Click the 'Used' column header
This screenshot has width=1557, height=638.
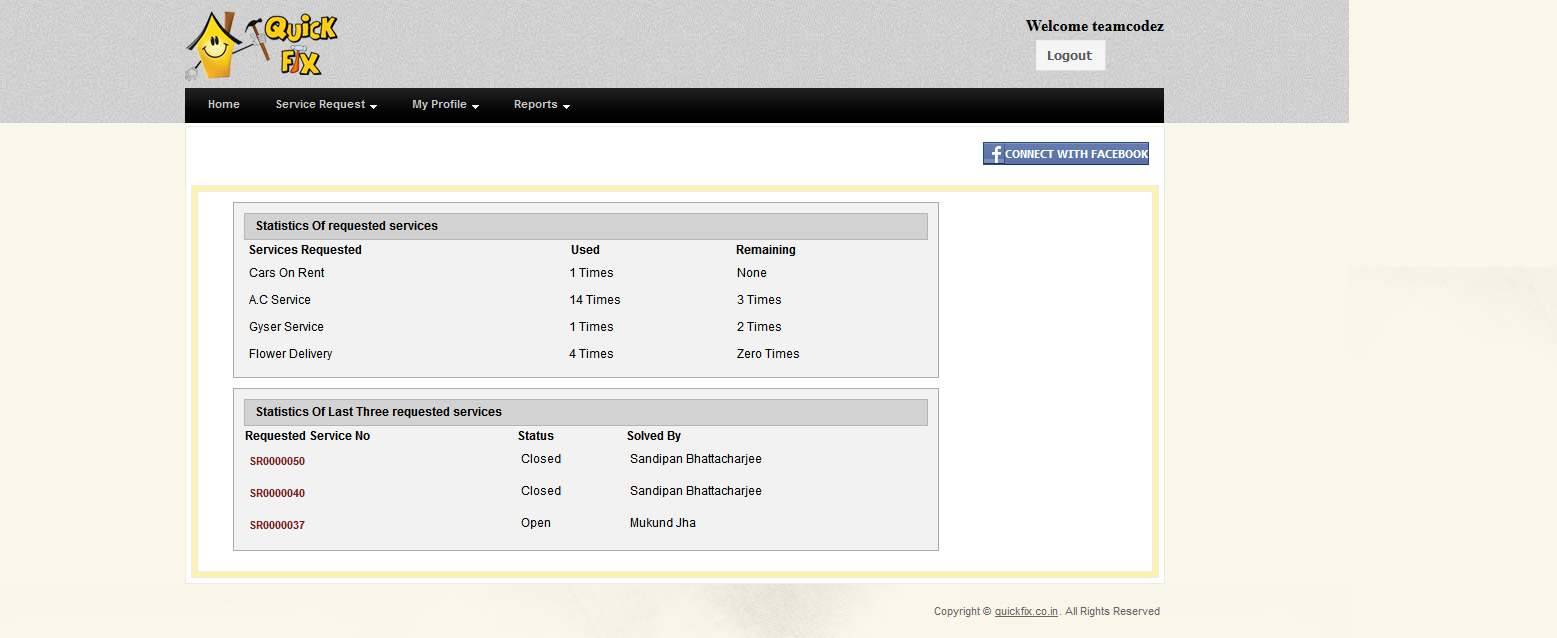[585, 250]
